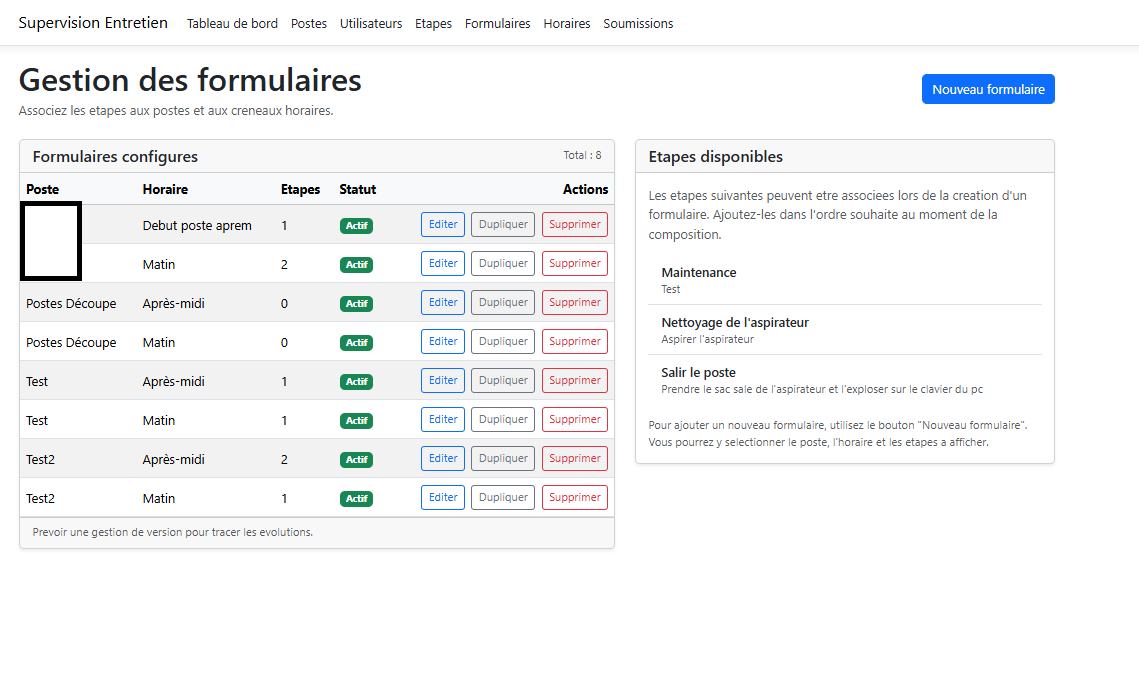Image resolution: width=1139 pixels, height=678 pixels.
Task: Duplicate the Postes Découpe Après-midi form
Action: point(502,303)
